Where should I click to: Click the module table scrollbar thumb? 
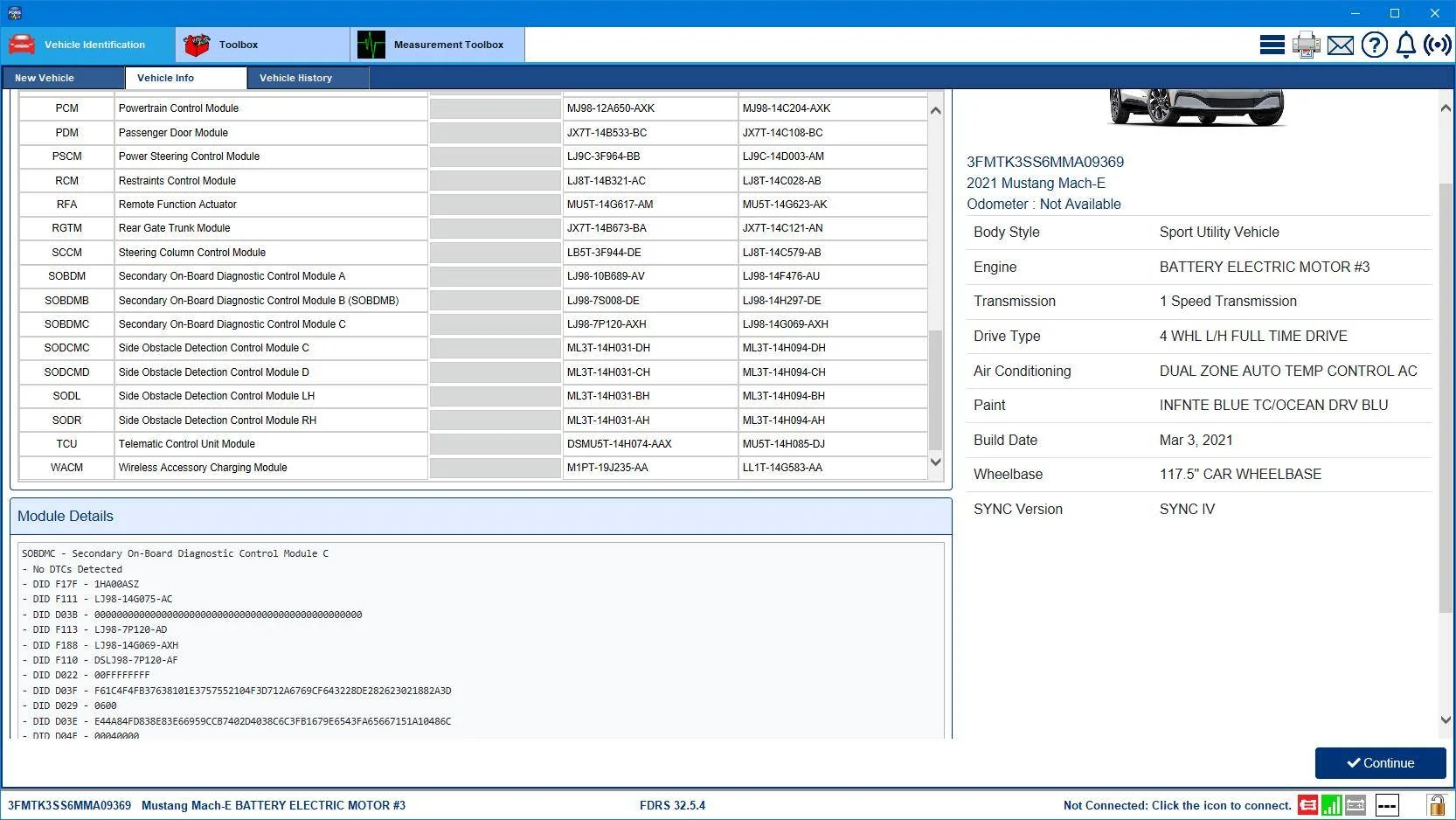(935, 390)
